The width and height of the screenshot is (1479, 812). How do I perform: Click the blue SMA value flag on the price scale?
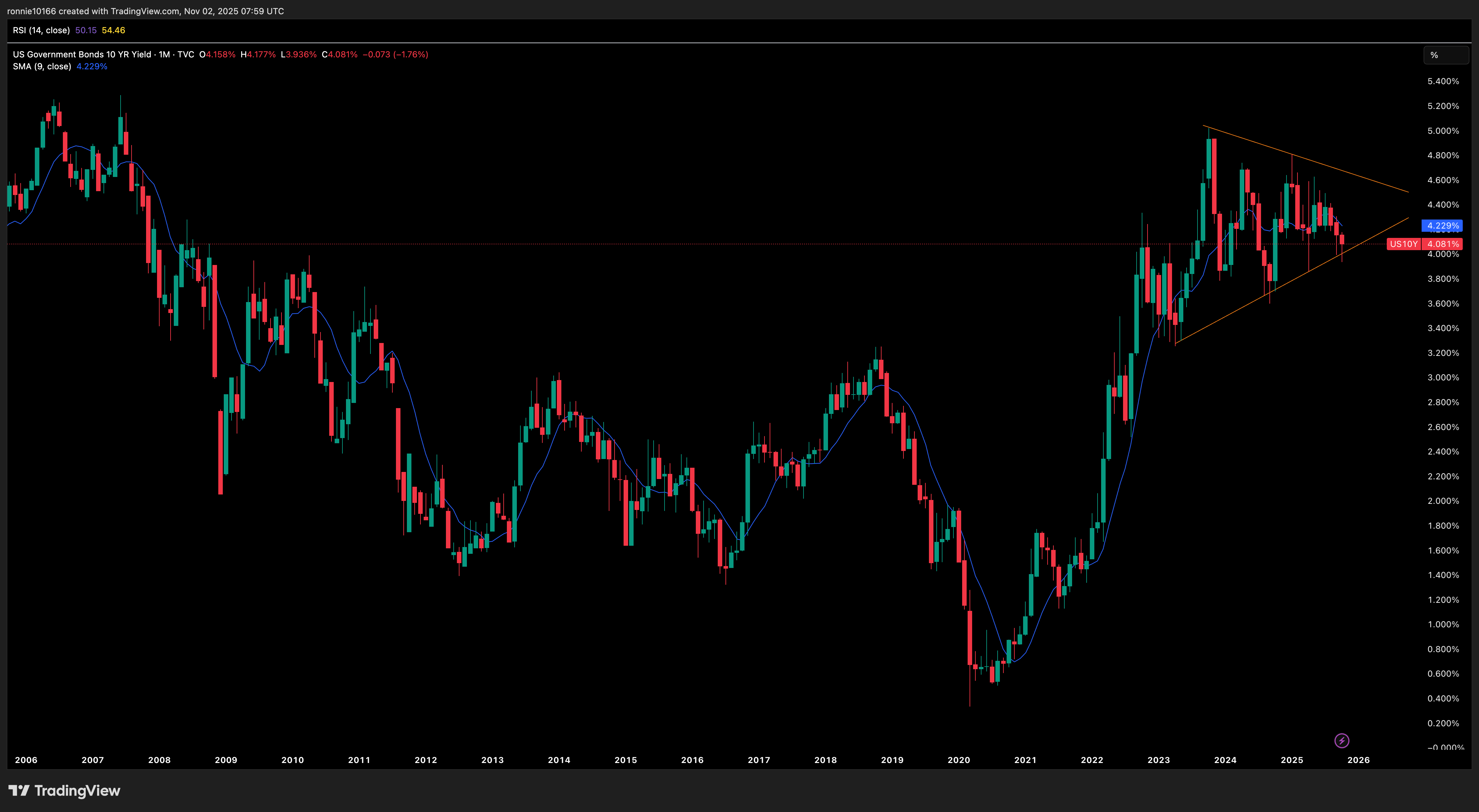point(1441,226)
